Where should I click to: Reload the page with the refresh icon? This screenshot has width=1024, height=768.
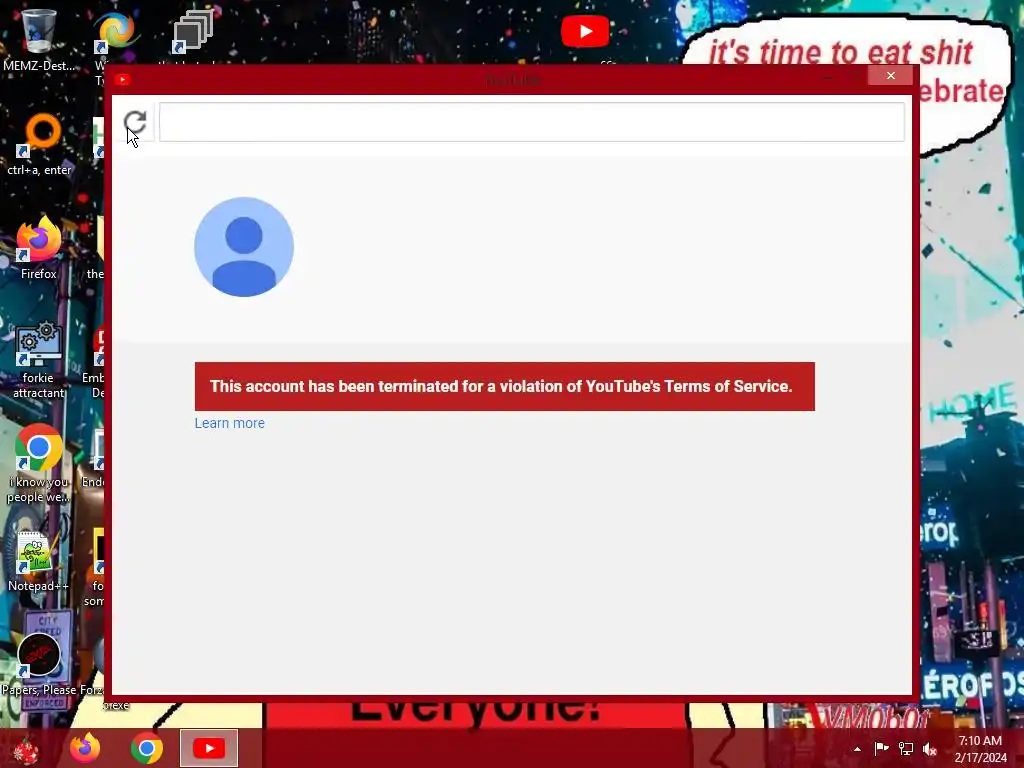(x=135, y=122)
